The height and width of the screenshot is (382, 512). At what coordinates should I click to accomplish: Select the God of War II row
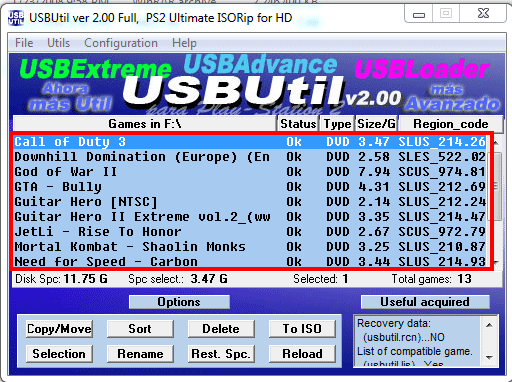pos(250,172)
